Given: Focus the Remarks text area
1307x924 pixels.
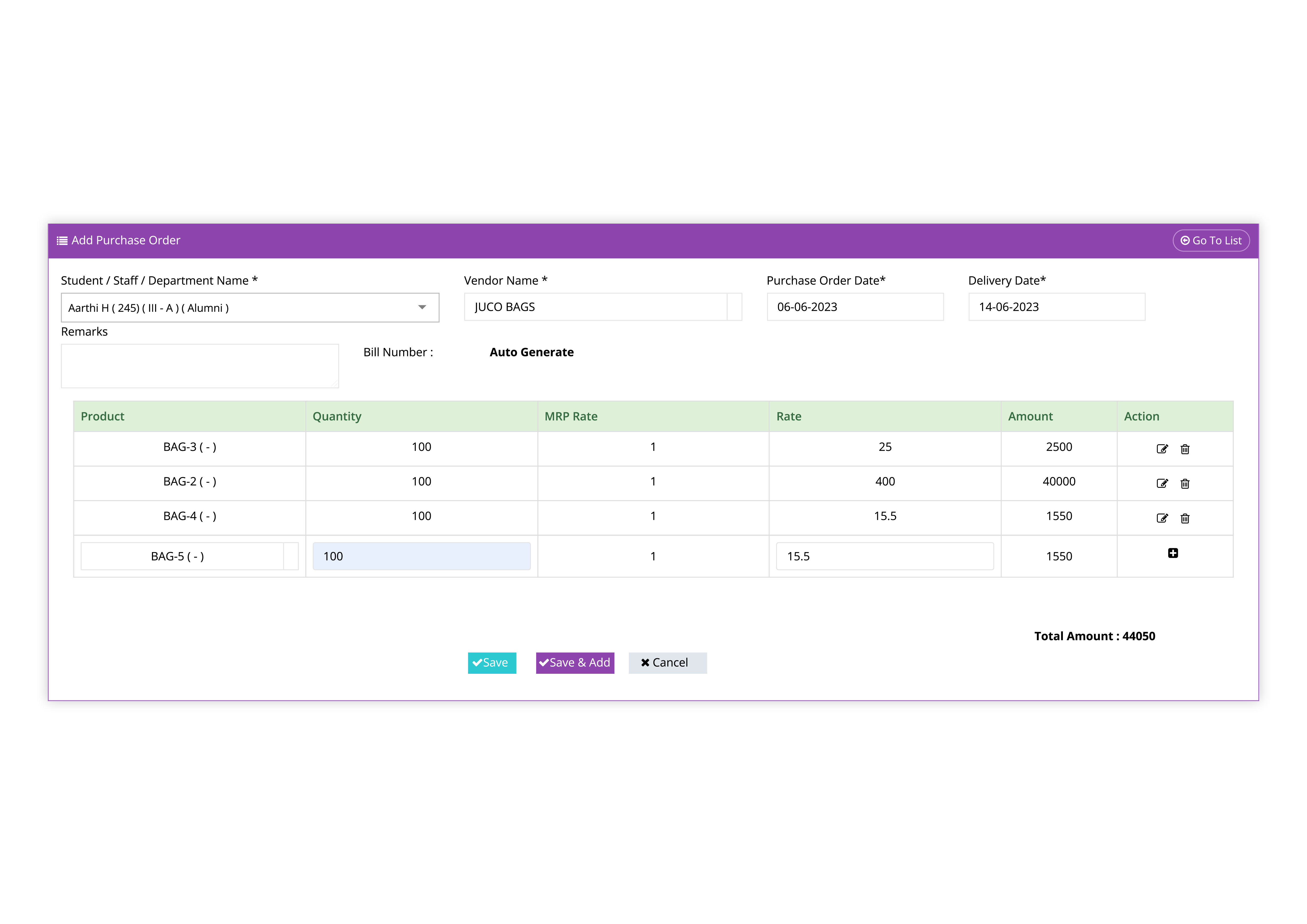Looking at the screenshot, I should (x=200, y=366).
